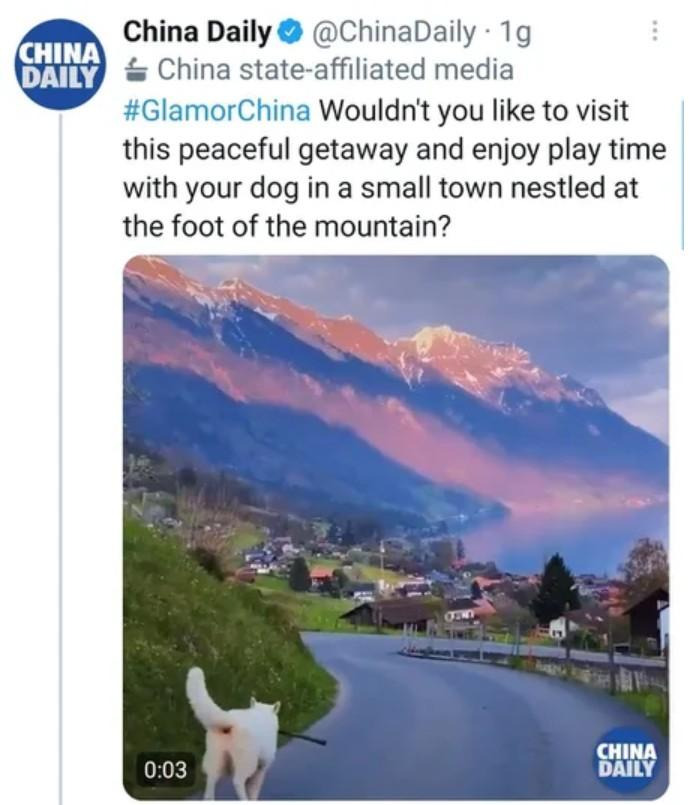The image size is (696, 805).
Task: Open the #GlamorChina hashtag
Action: (217, 110)
